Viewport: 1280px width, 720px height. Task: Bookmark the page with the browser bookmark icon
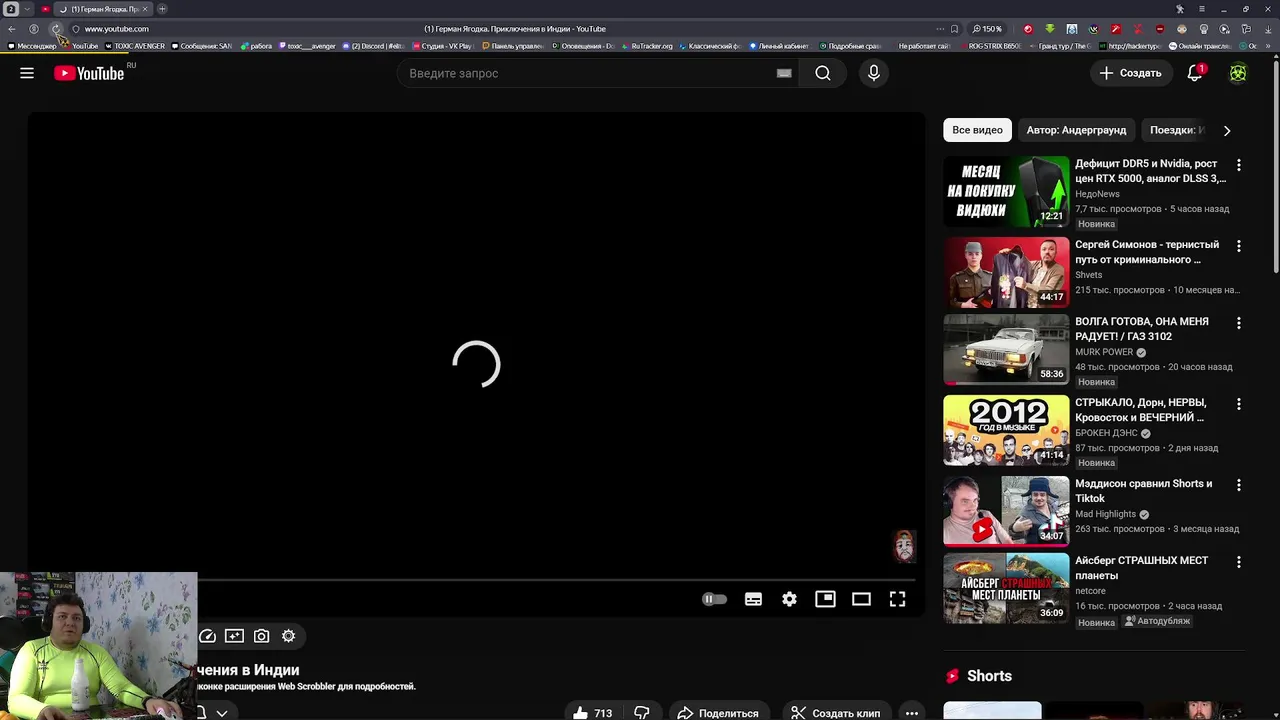[954, 29]
